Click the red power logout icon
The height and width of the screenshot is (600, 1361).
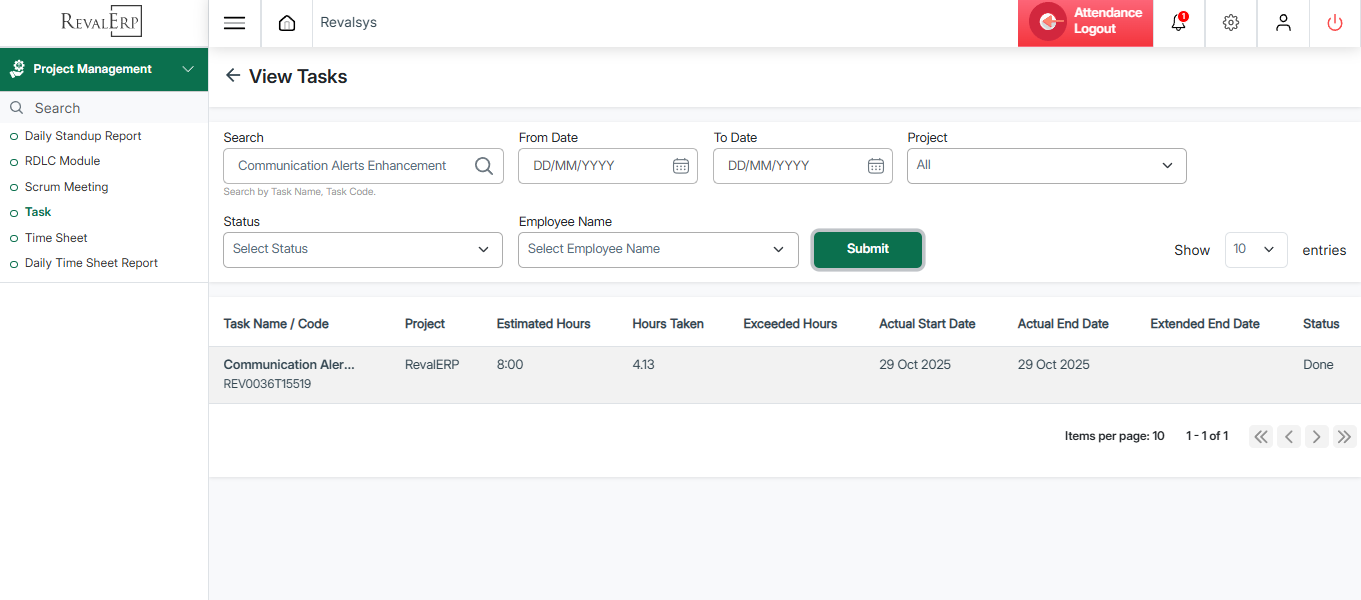[x=1335, y=23]
